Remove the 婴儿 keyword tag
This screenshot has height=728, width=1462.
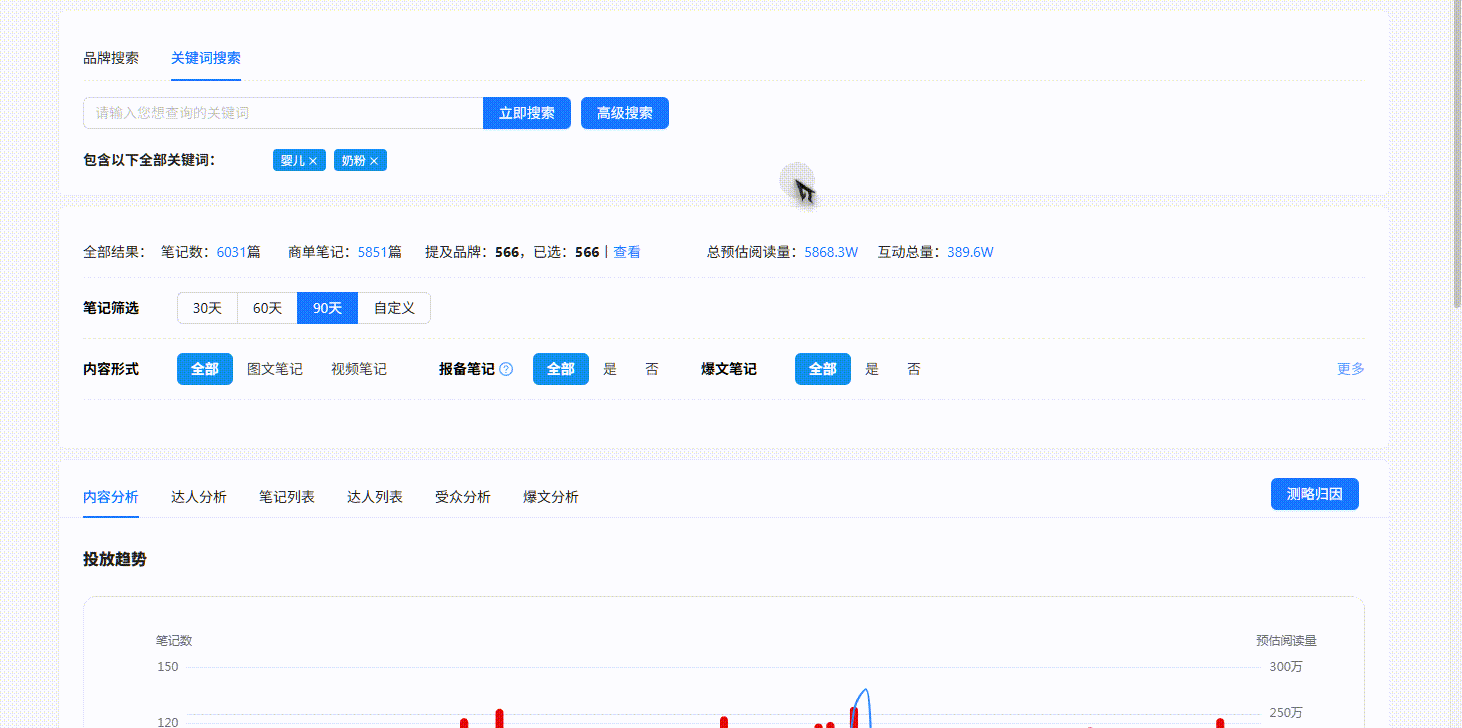click(313, 161)
